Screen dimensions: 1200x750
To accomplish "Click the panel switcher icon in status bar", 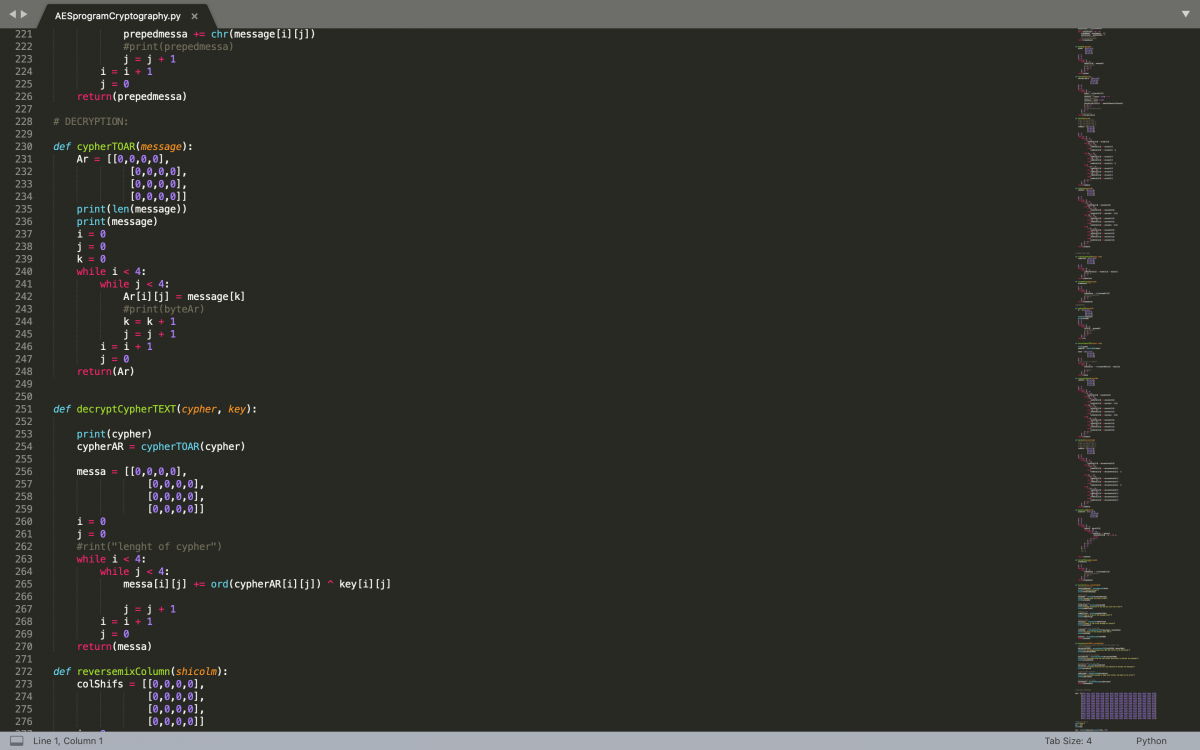I will tap(16, 741).
